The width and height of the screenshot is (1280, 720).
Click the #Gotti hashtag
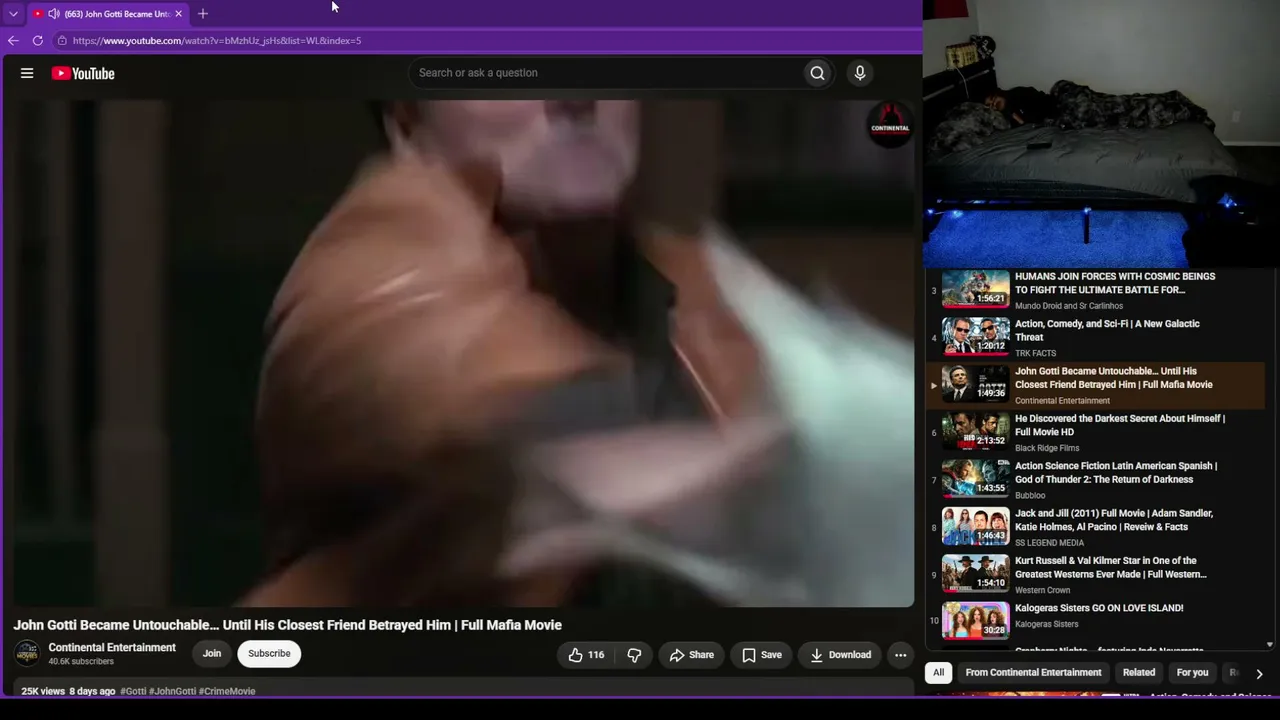(133, 691)
